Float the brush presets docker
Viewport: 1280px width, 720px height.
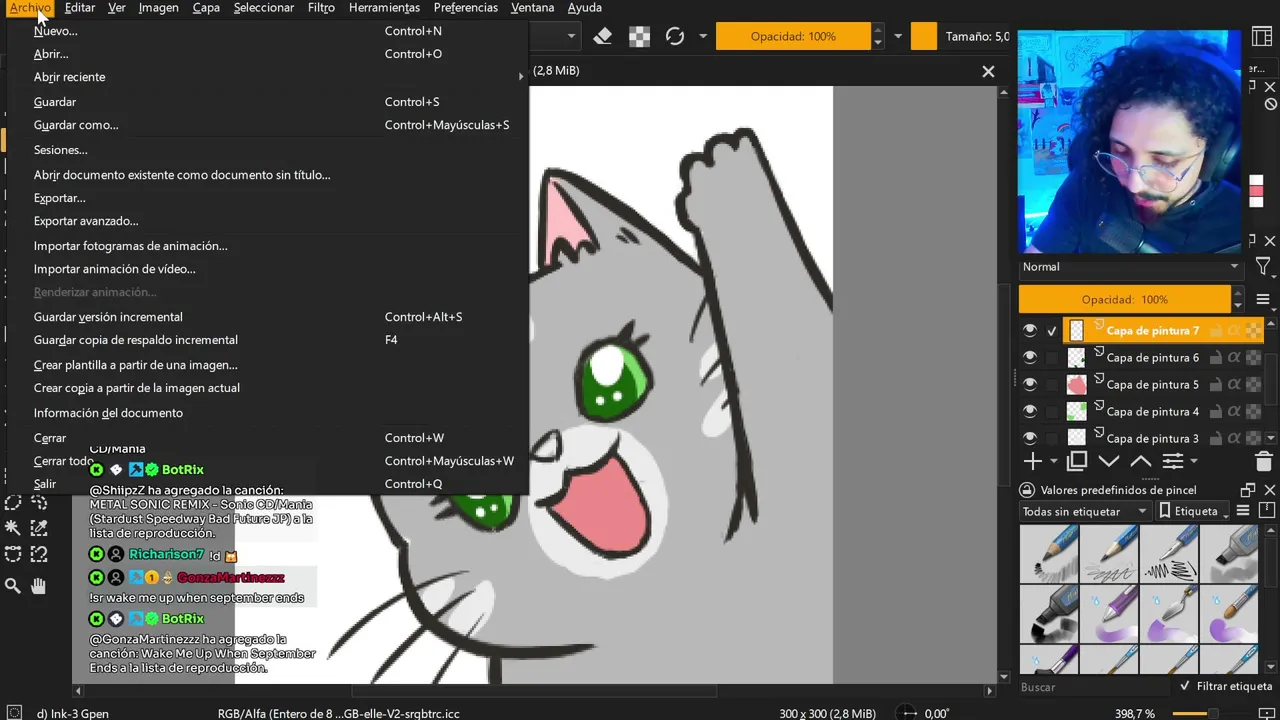click(1248, 490)
